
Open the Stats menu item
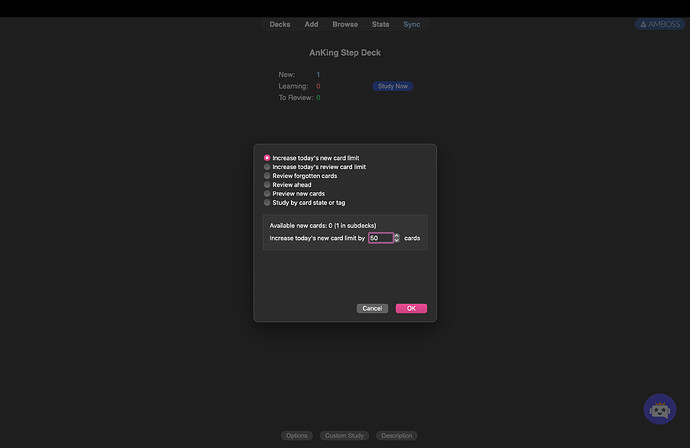[381, 24]
